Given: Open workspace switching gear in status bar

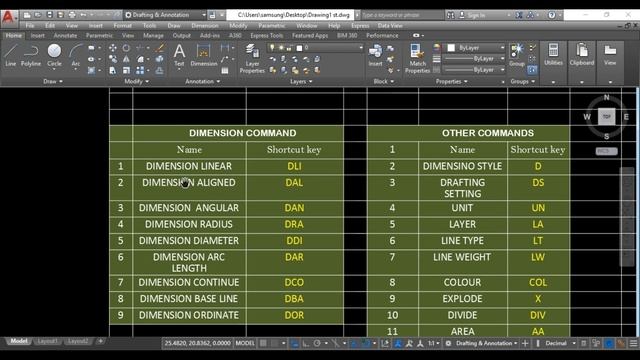Looking at the screenshot, I should [x=448, y=343].
